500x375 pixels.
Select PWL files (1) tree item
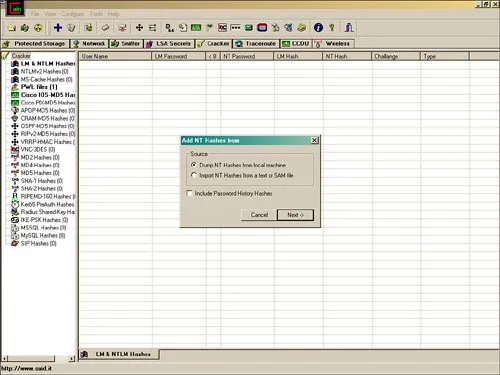click(x=39, y=87)
